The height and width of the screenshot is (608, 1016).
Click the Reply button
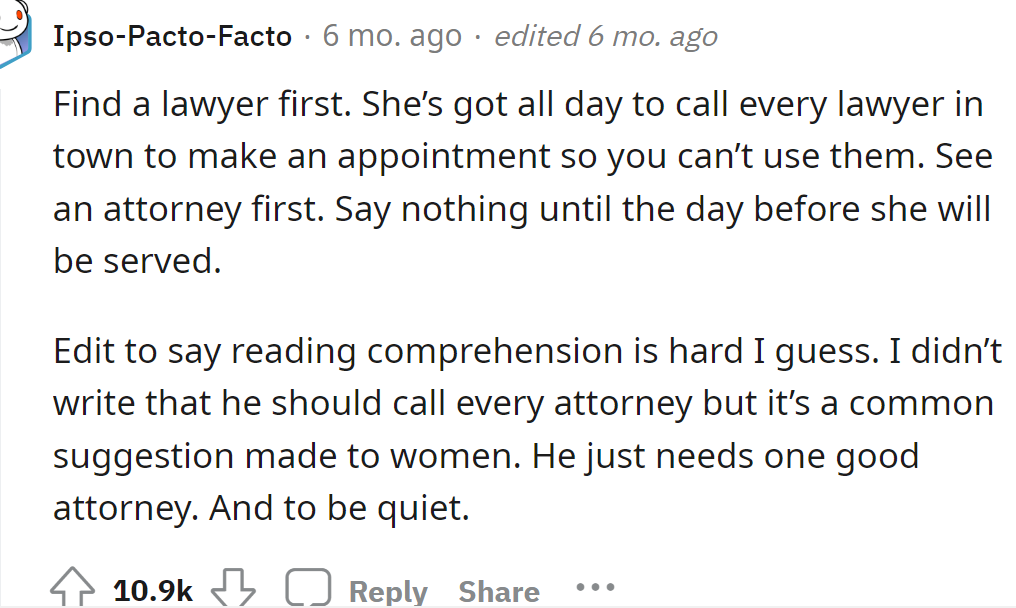tap(387, 590)
